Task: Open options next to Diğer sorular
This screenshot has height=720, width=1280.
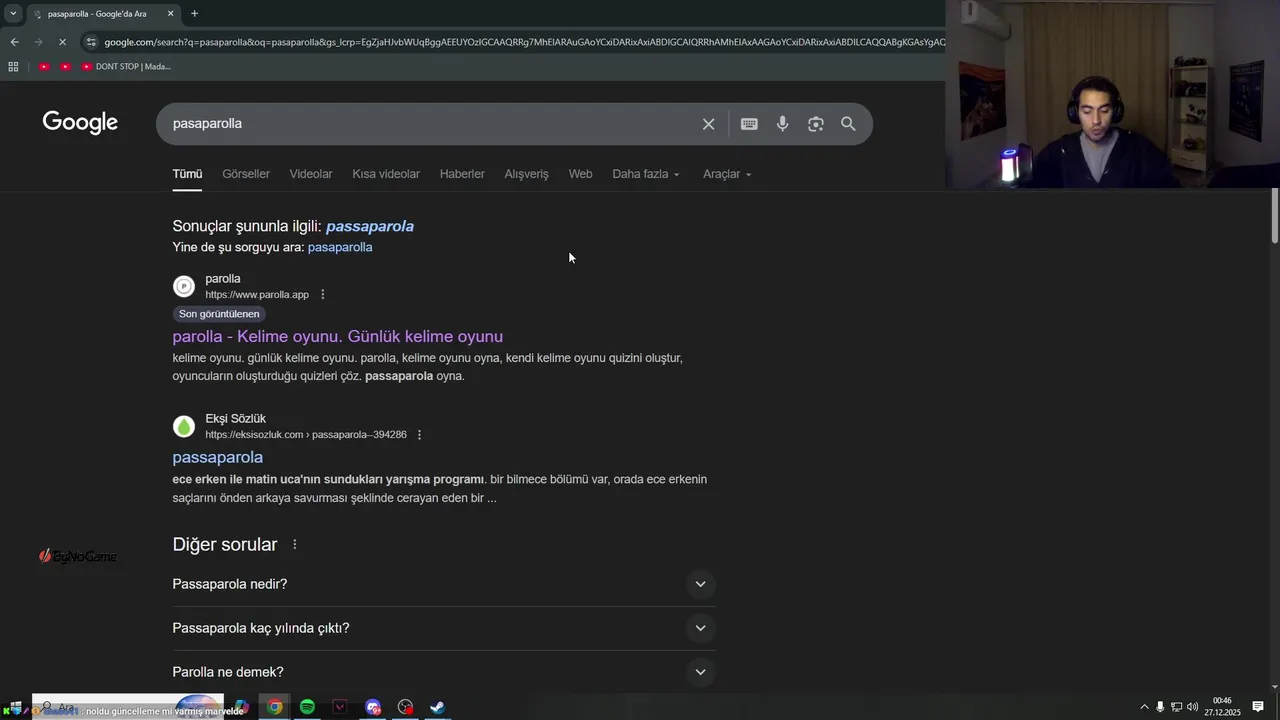Action: tap(294, 545)
